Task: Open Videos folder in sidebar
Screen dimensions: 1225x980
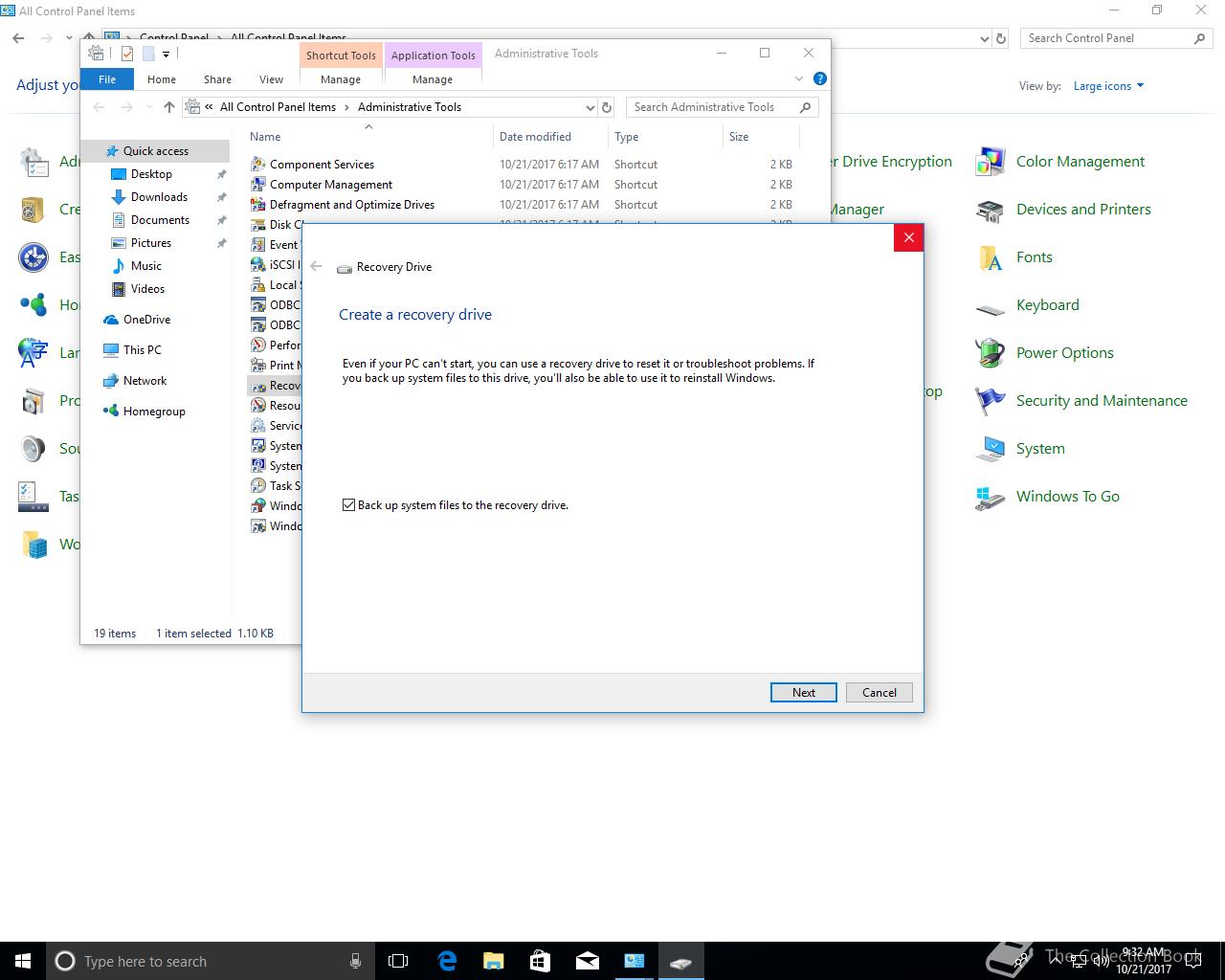Action: pos(147,289)
